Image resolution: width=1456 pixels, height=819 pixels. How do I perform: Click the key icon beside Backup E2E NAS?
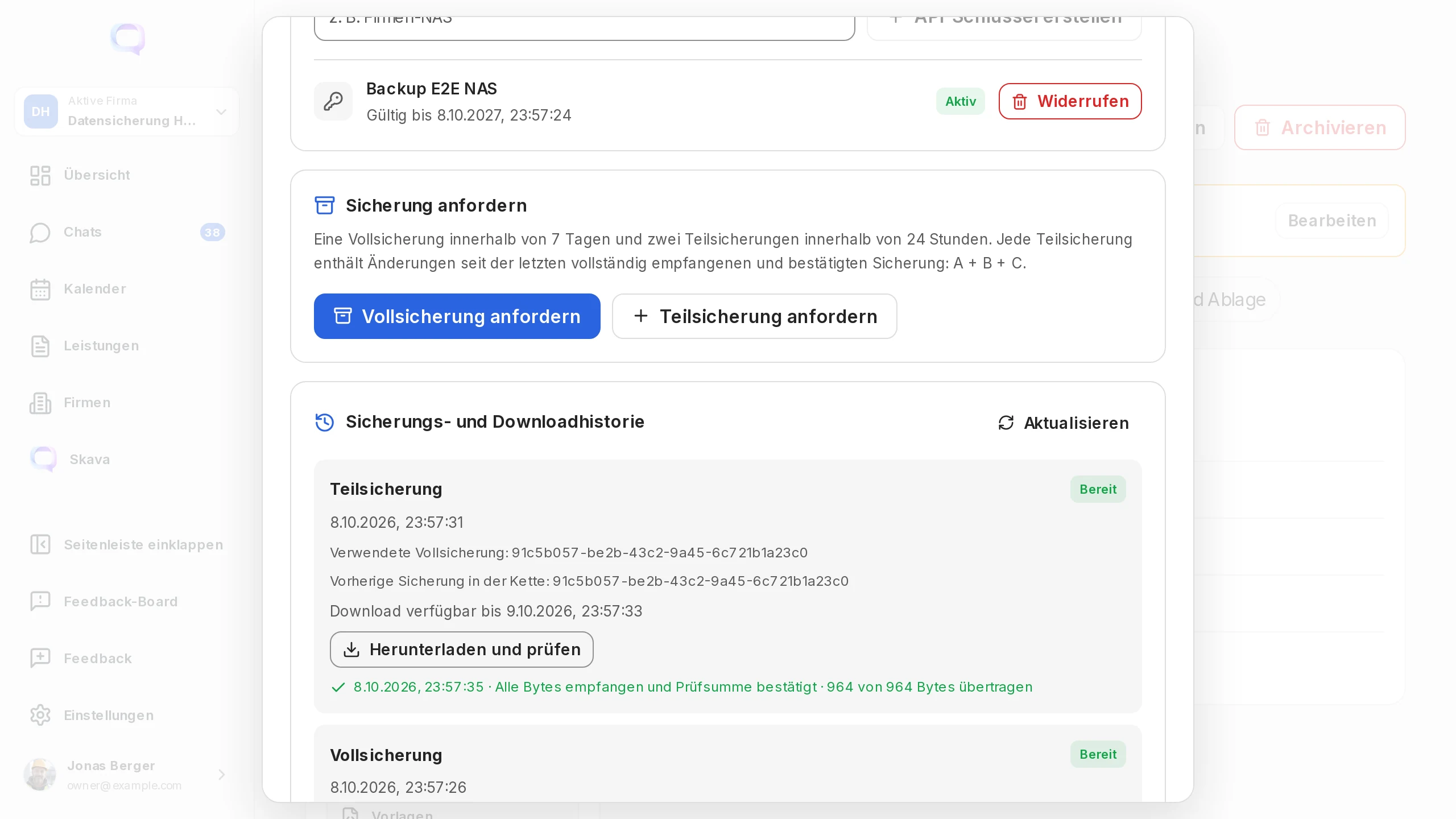point(333,101)
